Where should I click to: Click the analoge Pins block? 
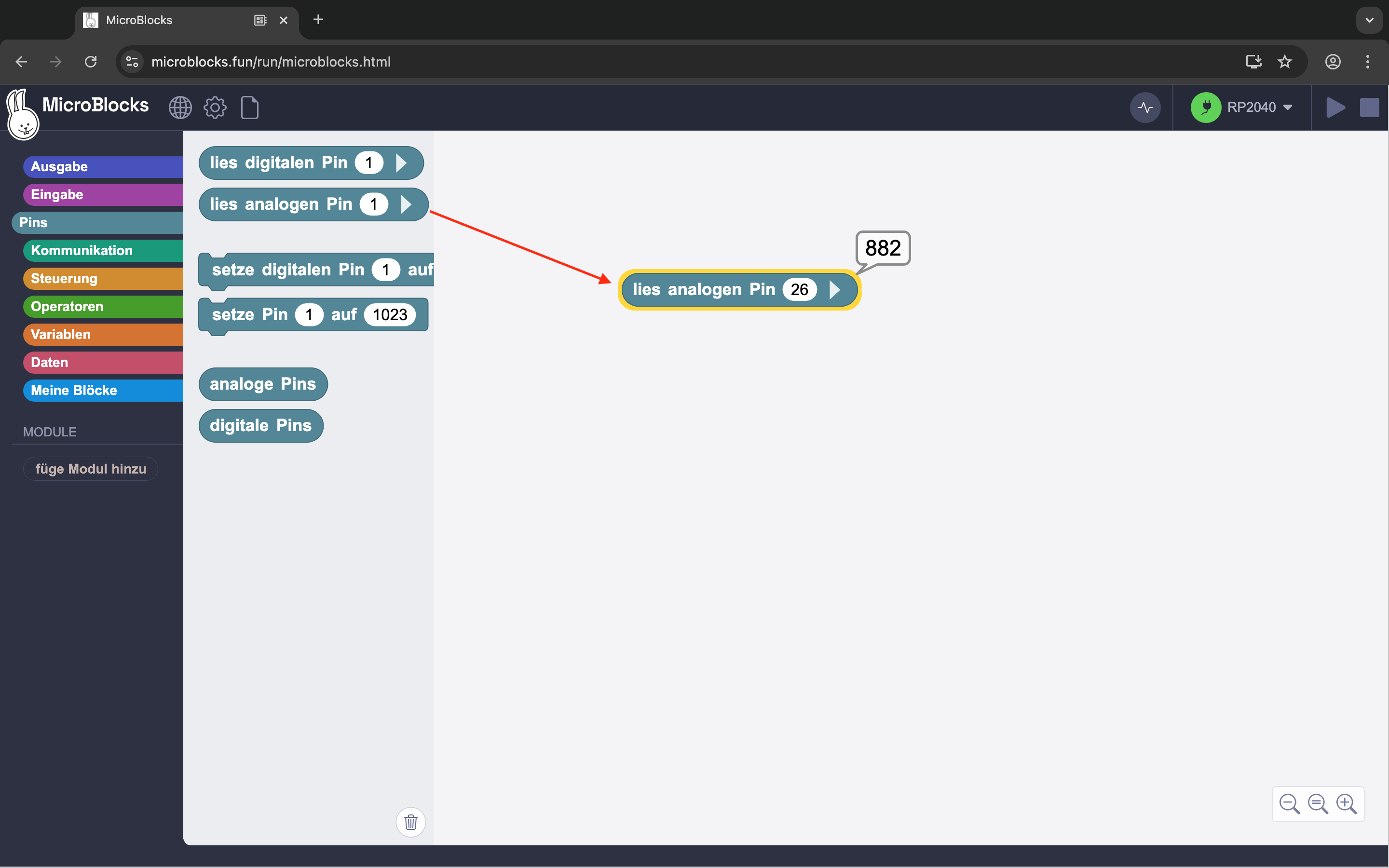[263, 384]
